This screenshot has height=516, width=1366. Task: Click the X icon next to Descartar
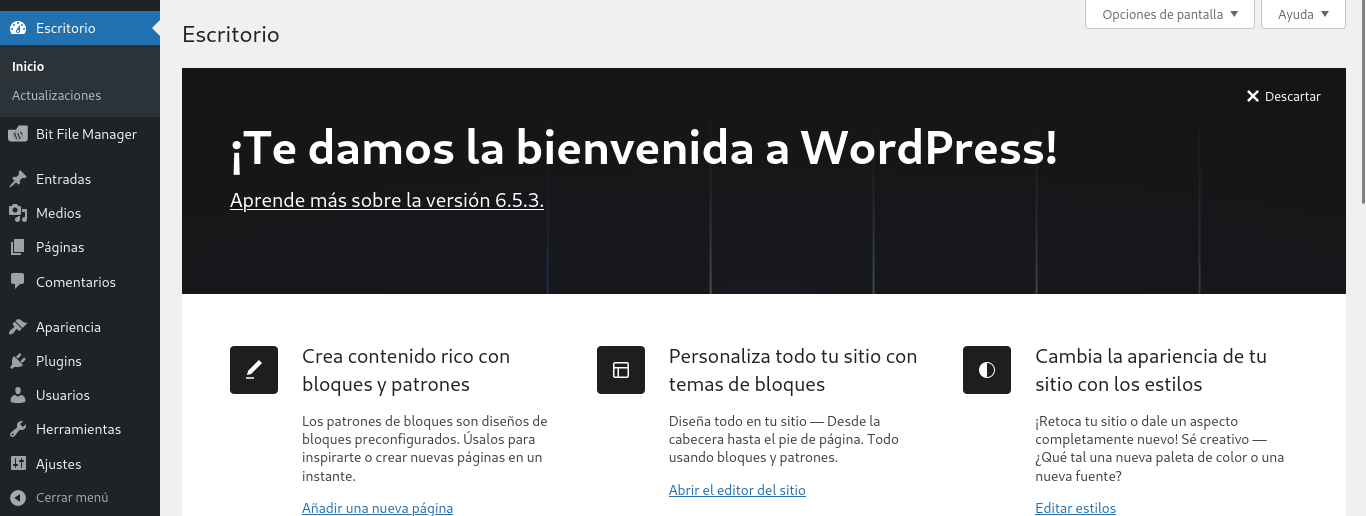1253,96
